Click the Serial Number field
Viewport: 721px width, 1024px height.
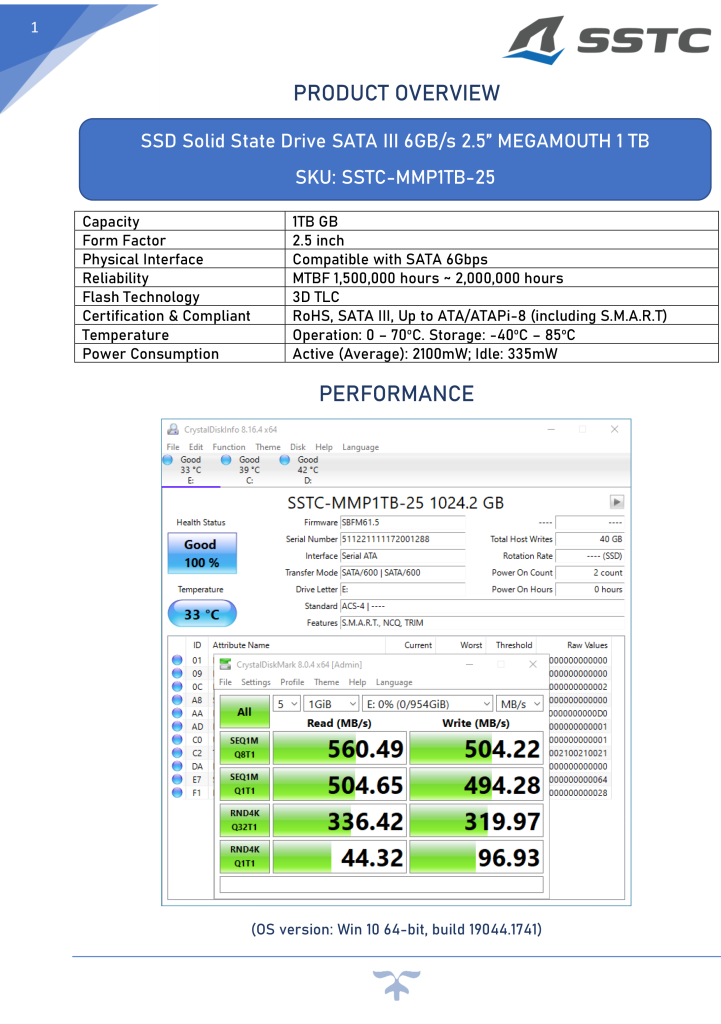[x=403, y=539]
